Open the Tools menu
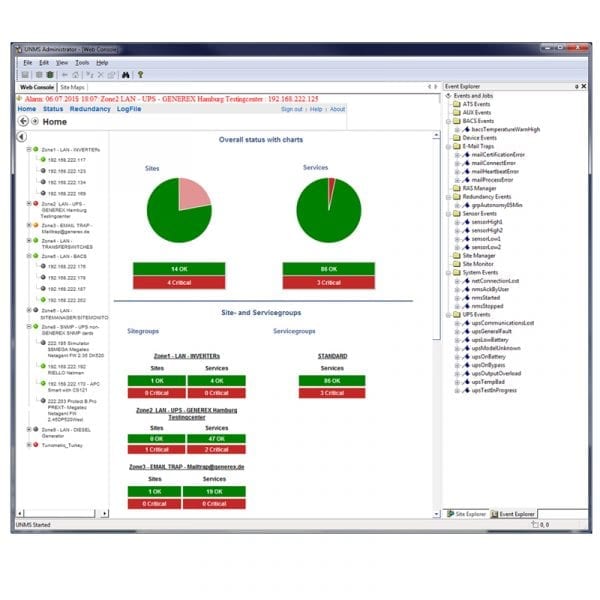The width and height of the screenshot is (600, 600). pos(82,62)
